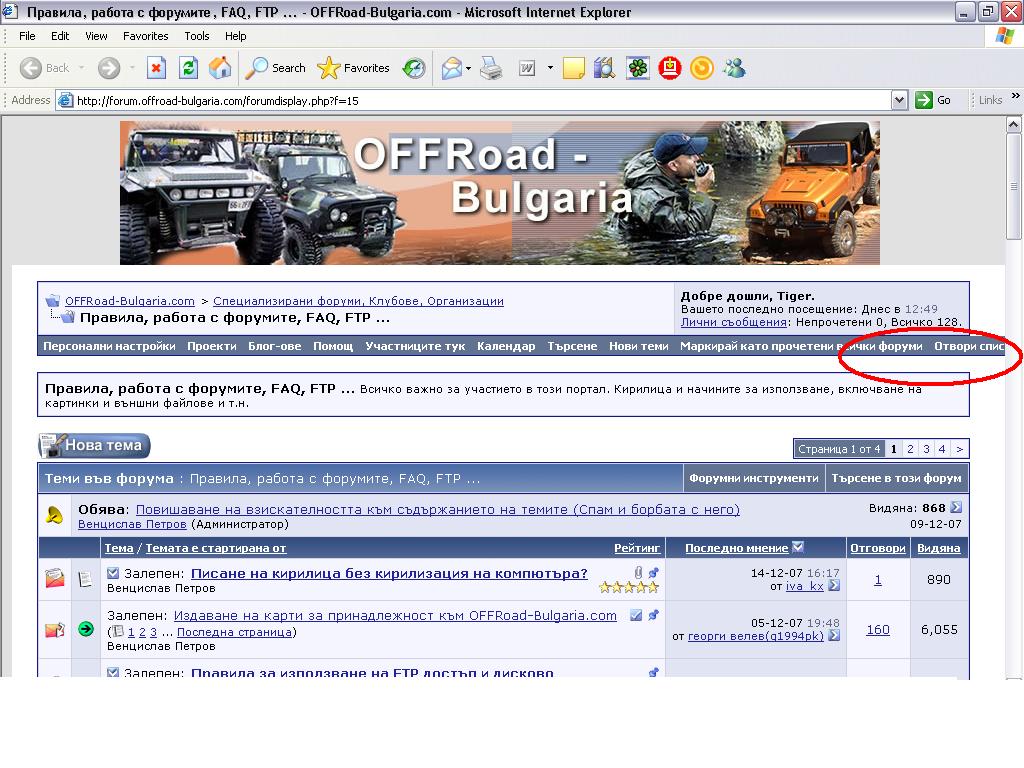Click the ICQ flower icon in toolbar
The height and width of the screenshot is (768, 1024).
coord(637,68)
